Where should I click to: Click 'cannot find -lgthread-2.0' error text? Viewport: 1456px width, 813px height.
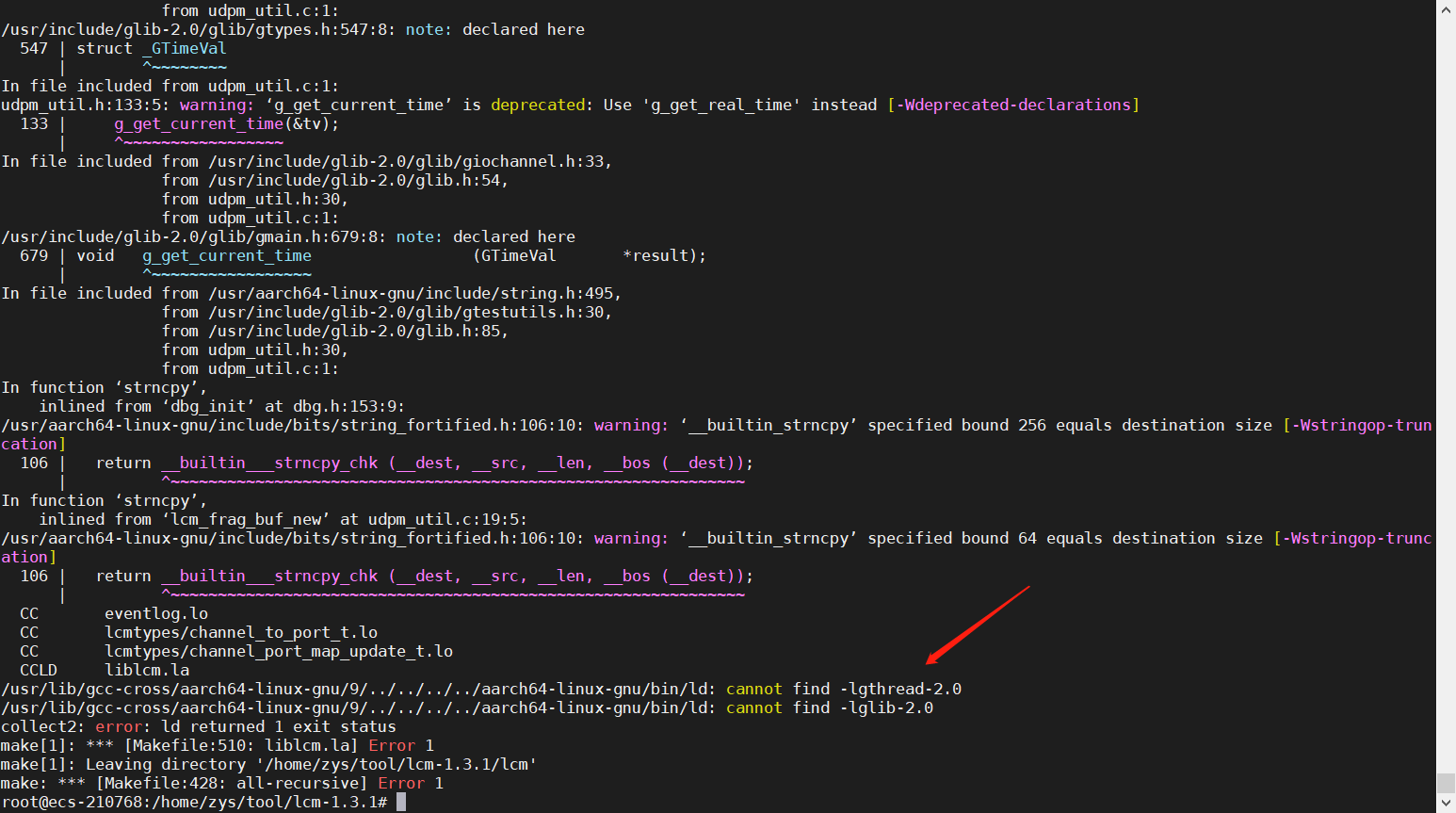coord(844,689)
